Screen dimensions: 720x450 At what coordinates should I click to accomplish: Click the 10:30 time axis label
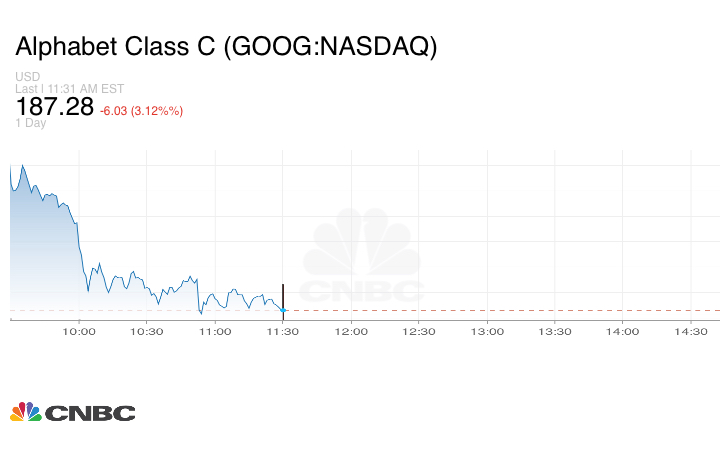point(146,331)
